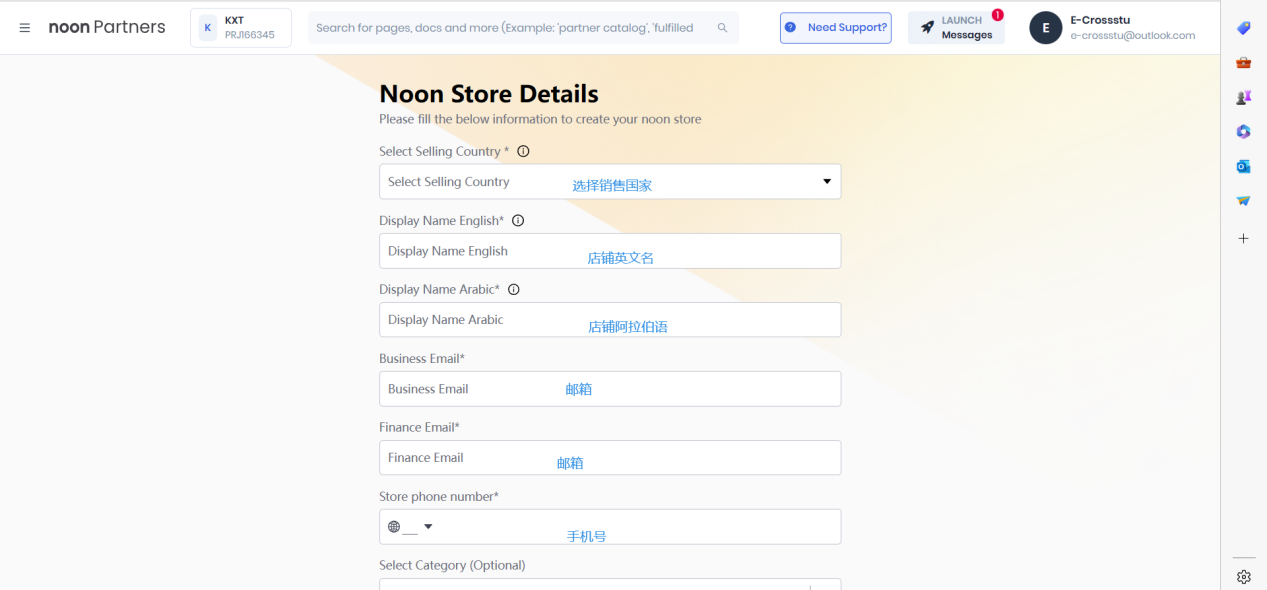
Task: Expand the Select Selling Country dropdown
Action: (826, 181)
